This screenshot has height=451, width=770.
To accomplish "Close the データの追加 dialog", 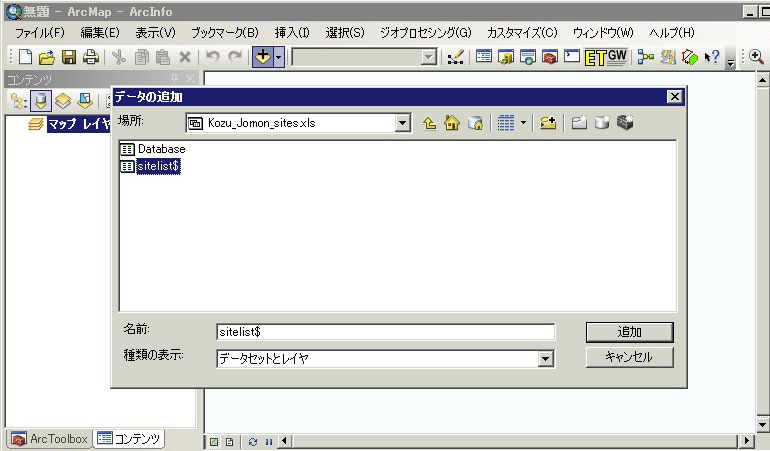I will (x=675, y=97).
